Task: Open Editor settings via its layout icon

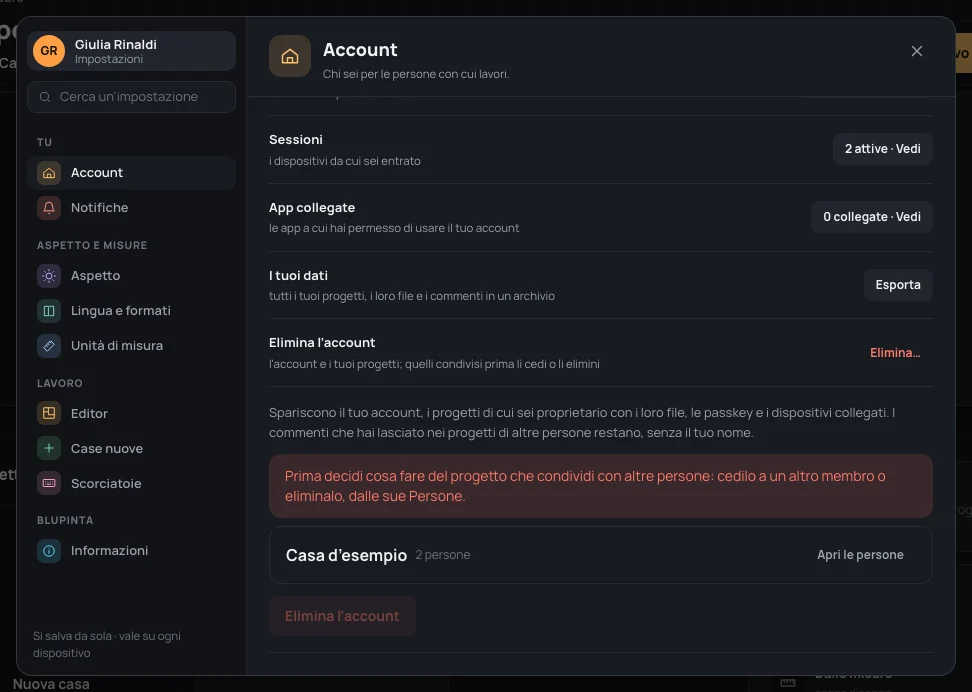Action: (49, 414)
